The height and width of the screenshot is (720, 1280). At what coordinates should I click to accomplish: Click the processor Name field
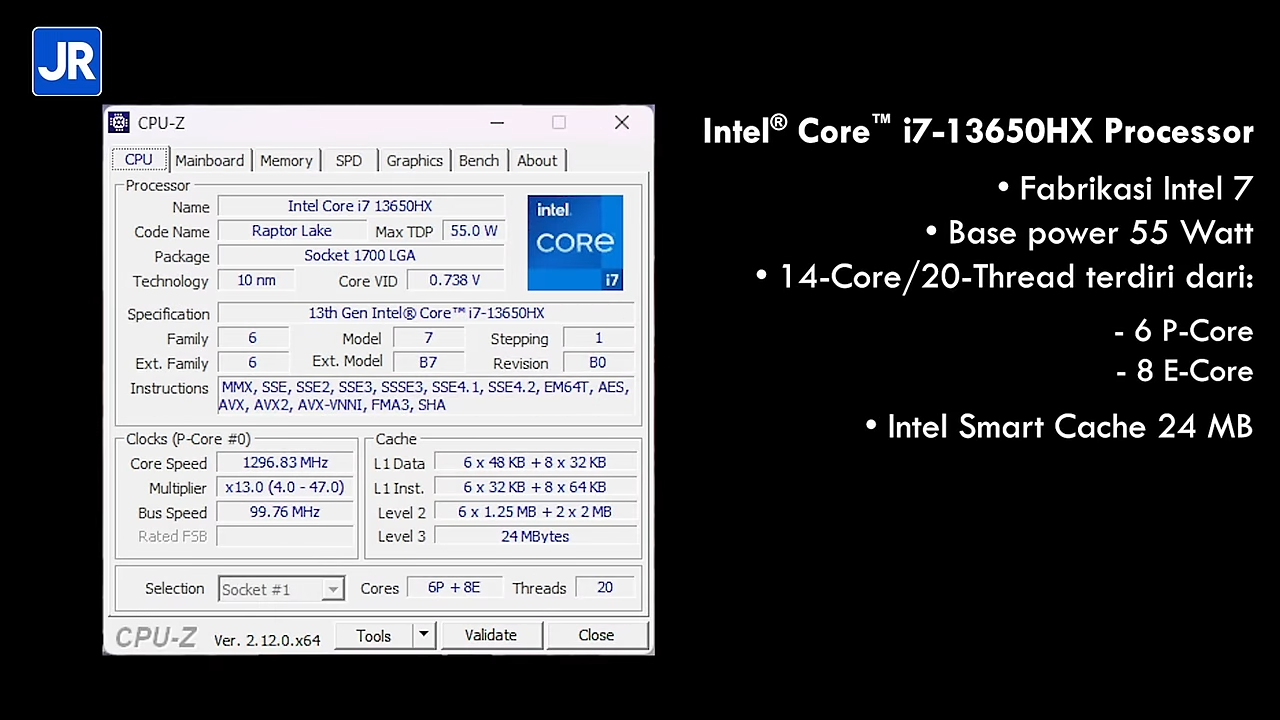click(x=360, y=206)
